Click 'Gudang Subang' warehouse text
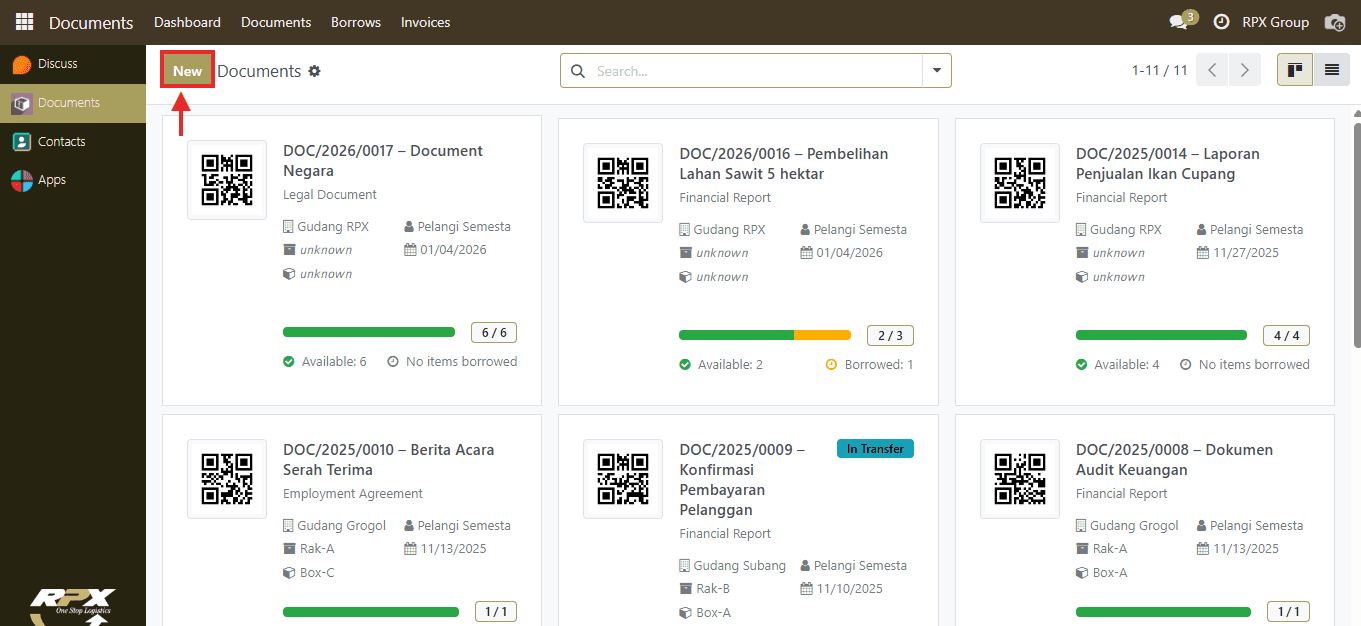The height and width of the screenshot is (626, 1361). pos(740,566)
